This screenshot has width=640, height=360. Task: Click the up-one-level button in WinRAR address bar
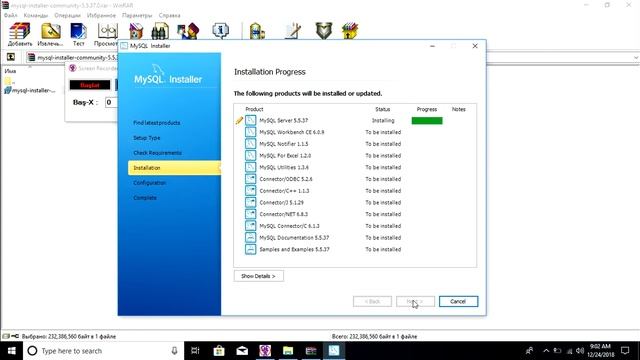11,57
